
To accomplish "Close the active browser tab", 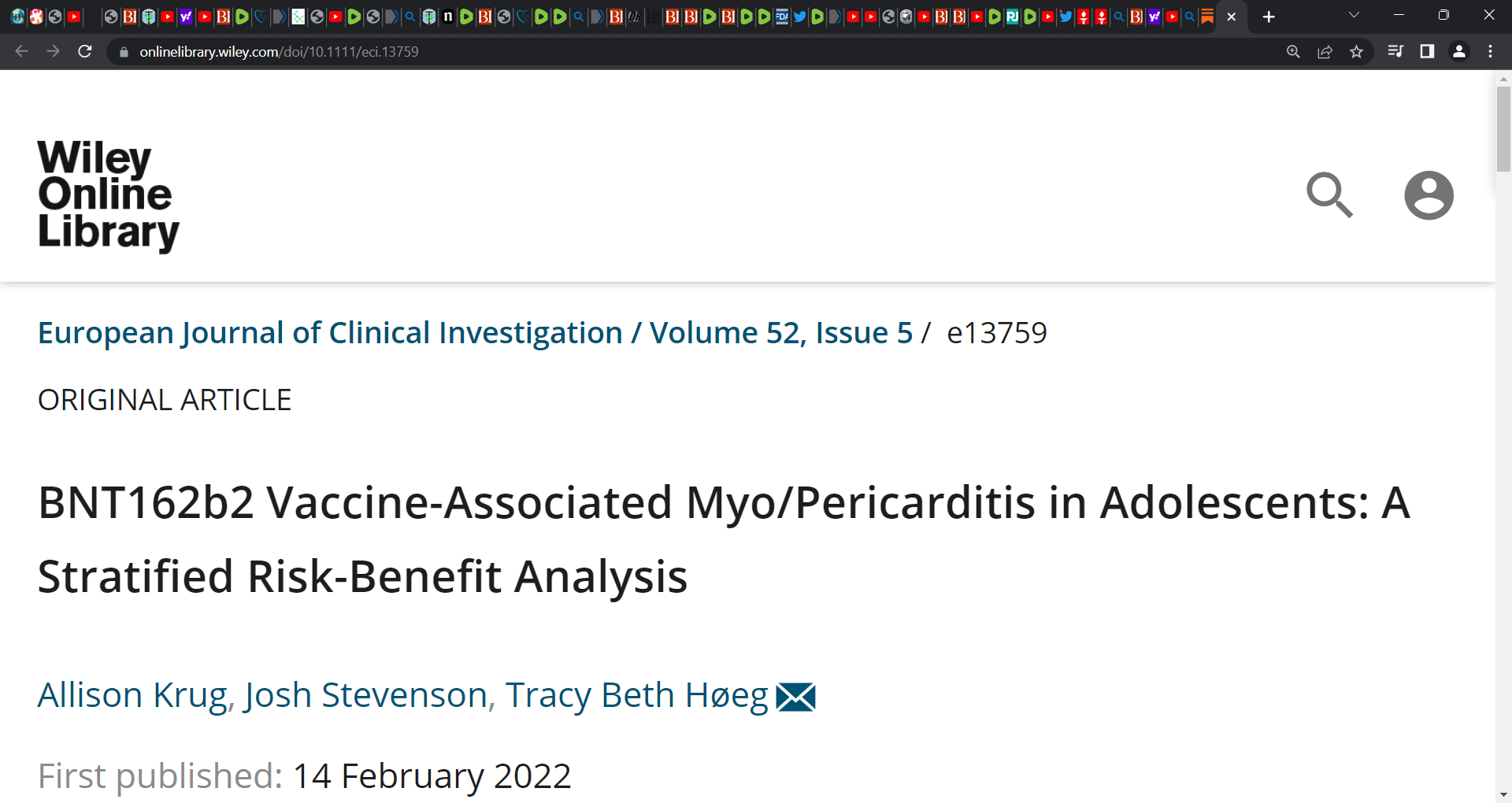I will 1232,17.
